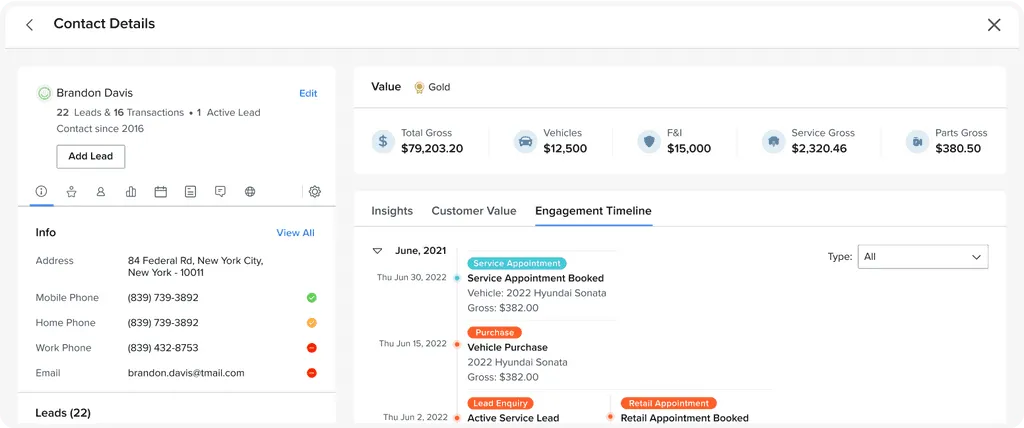Screen dimensions: 1024x428
Task: Collapse the June, 2021 timeline group
Action: pyautogui.click(x=378, y=251)
